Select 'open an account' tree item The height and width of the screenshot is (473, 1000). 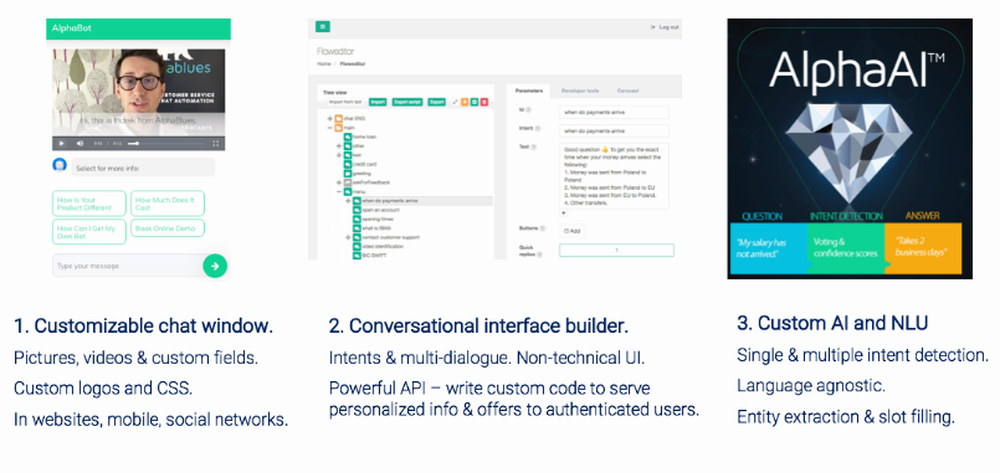(x=381, y=210)
